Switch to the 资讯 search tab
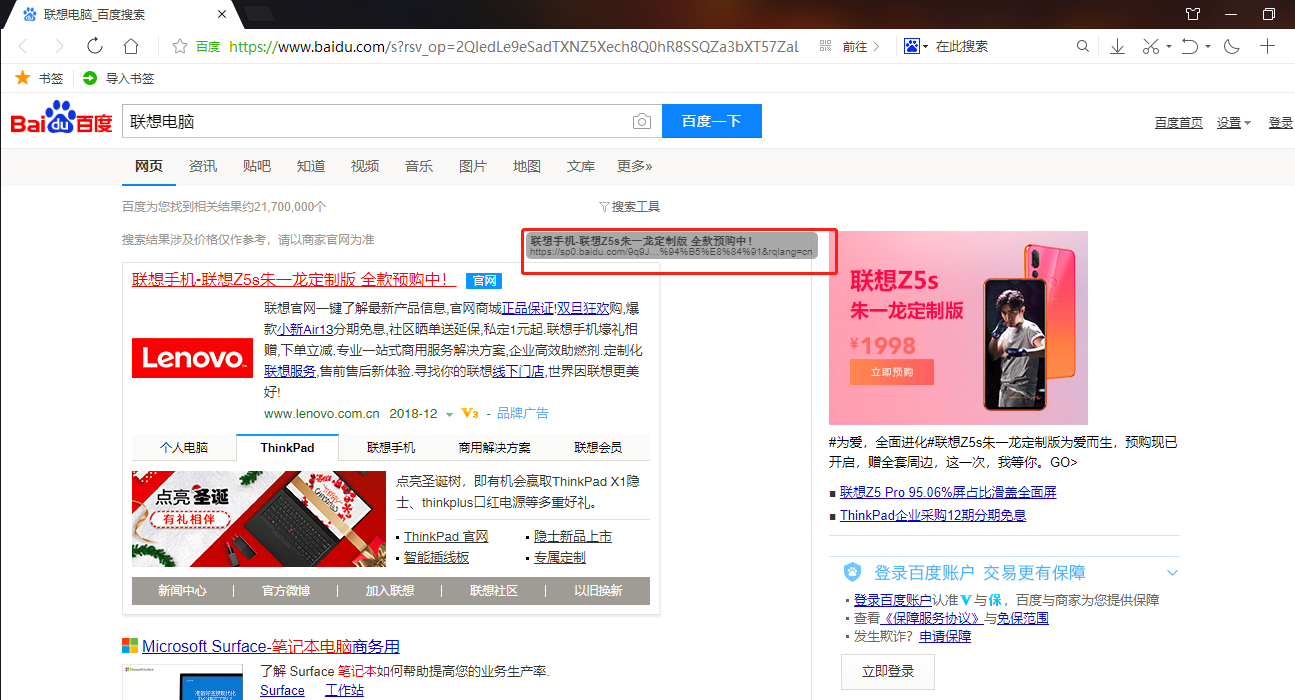Viewport: 1295px width, 700px height. [203, 166]
